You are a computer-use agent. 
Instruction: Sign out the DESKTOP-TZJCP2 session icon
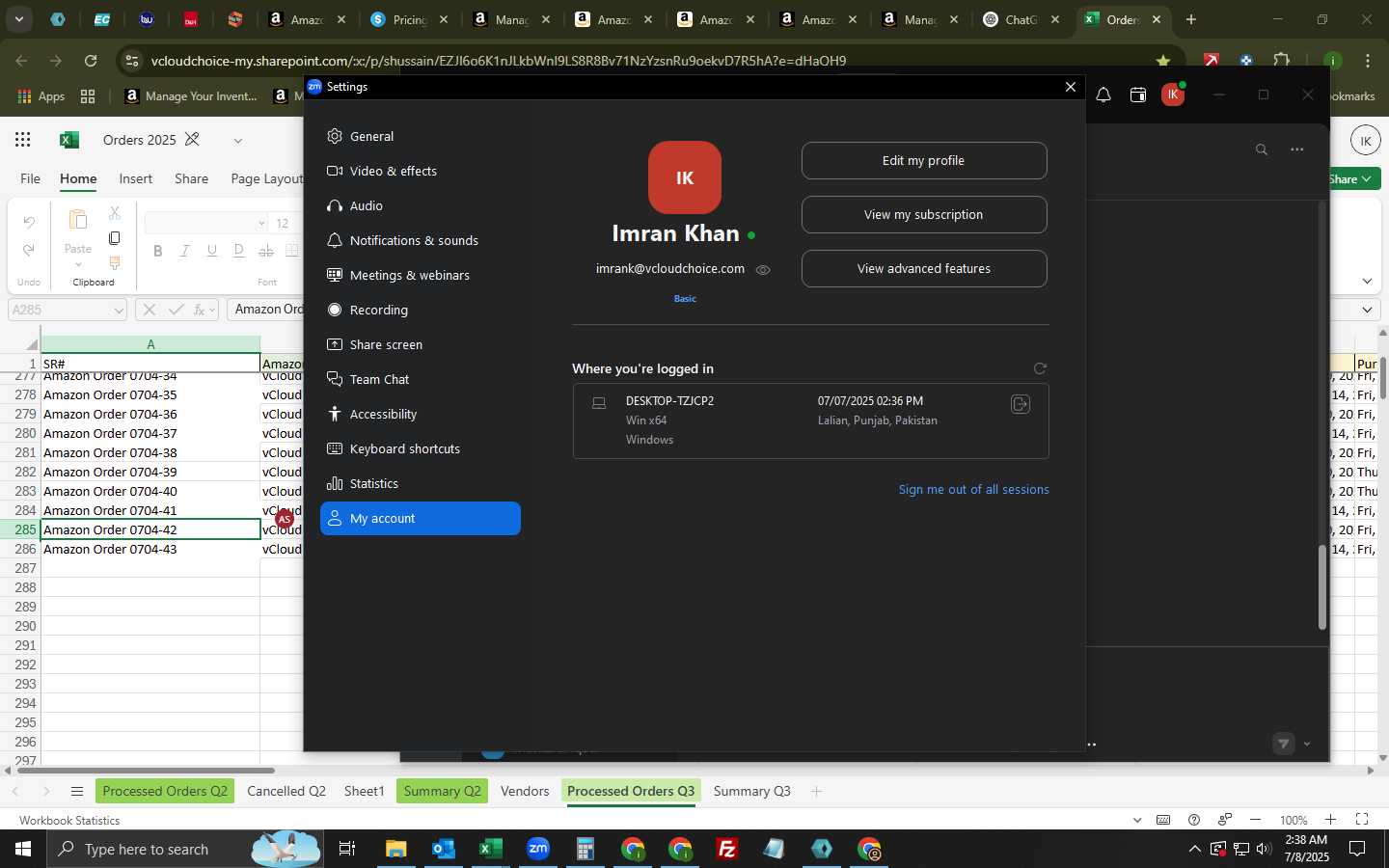pyautogui.click(x=1020, y=404)
